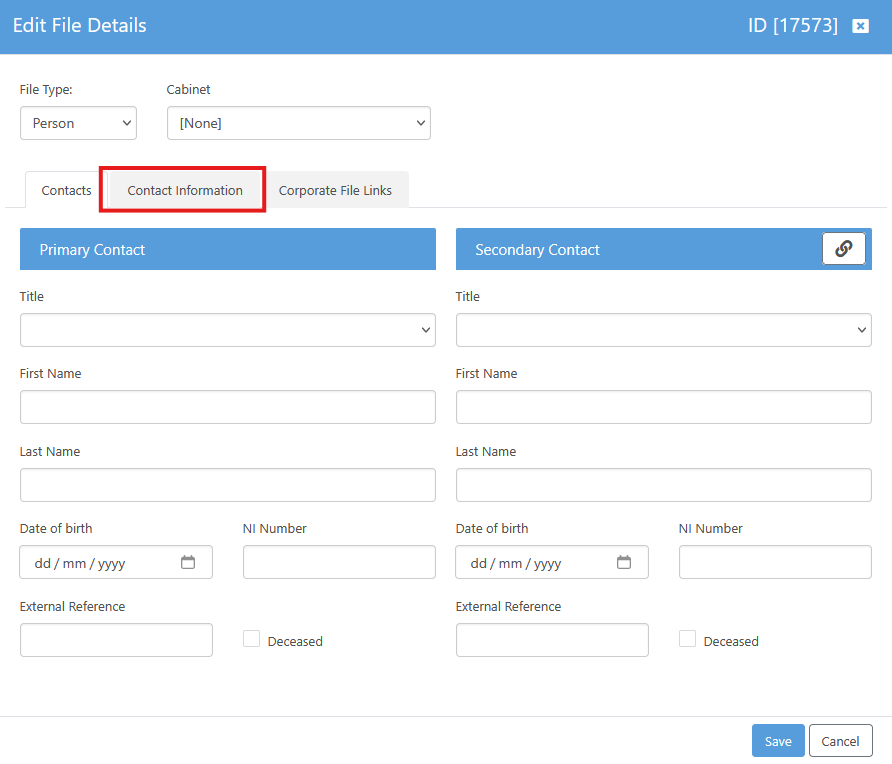Focus the Primary Contact Last Name field

[x=228, y=485]
